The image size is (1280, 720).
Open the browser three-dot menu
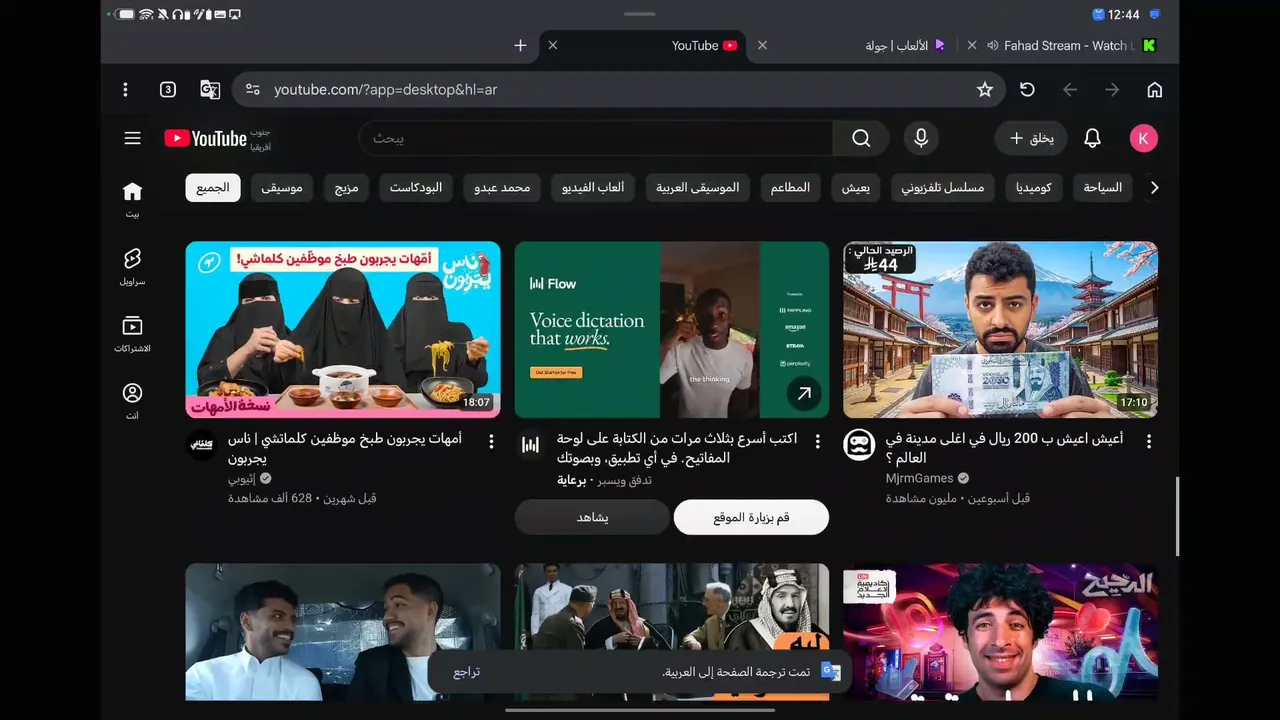(125, 90)
